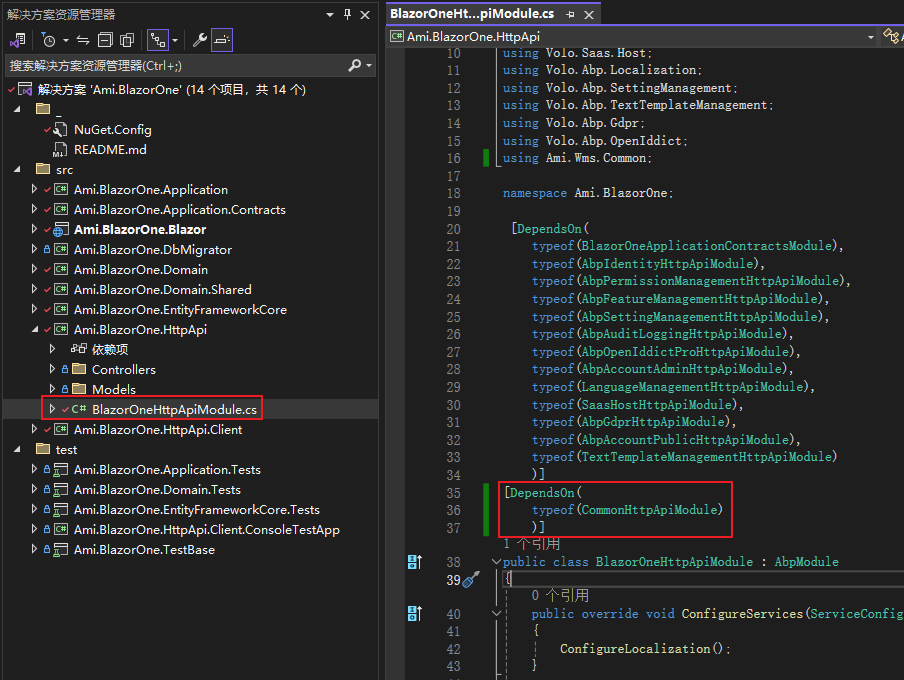
Task: Click the inheritance margin glyph on line 40
Action: click(x=415, y=614)
